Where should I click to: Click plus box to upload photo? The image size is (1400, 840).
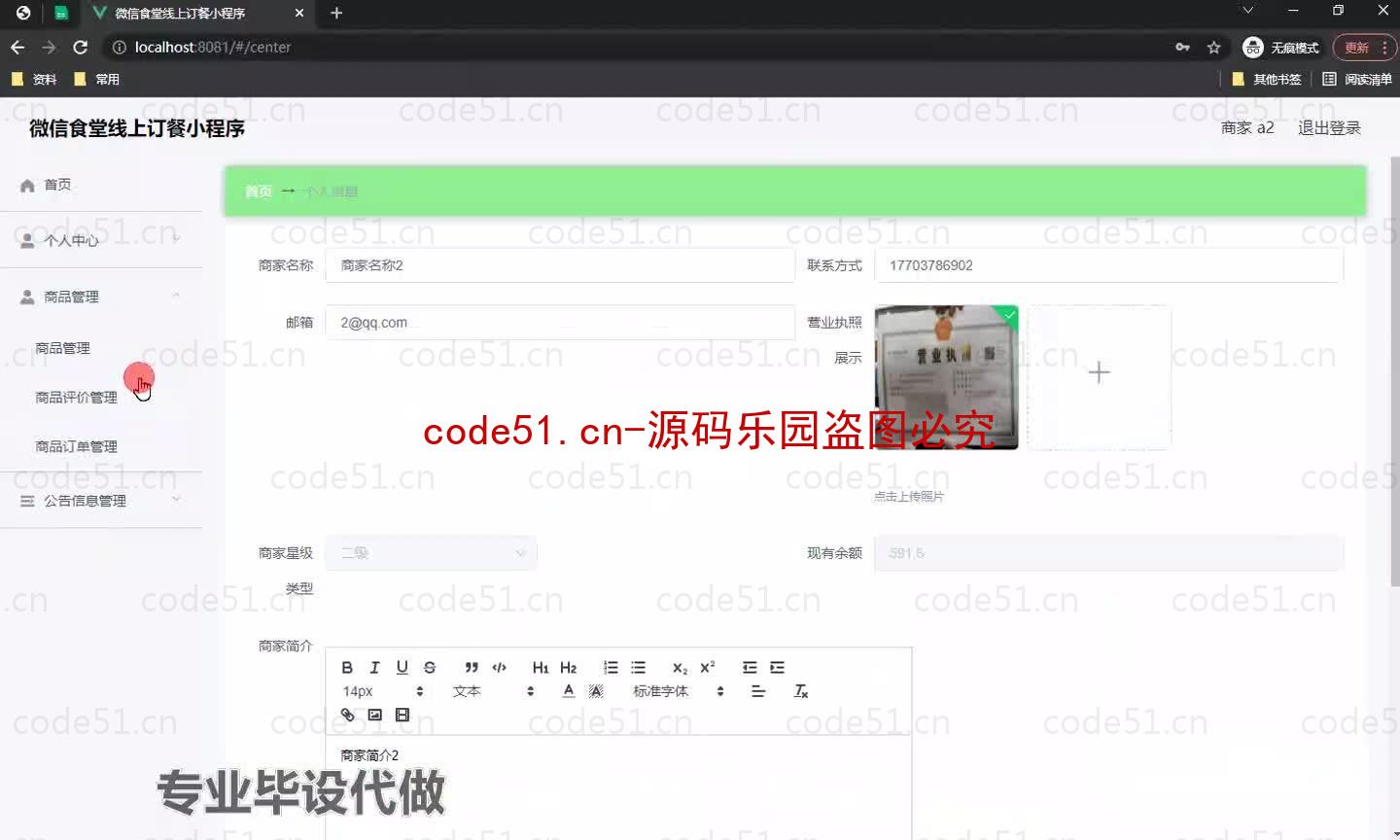pos(1099,377)
